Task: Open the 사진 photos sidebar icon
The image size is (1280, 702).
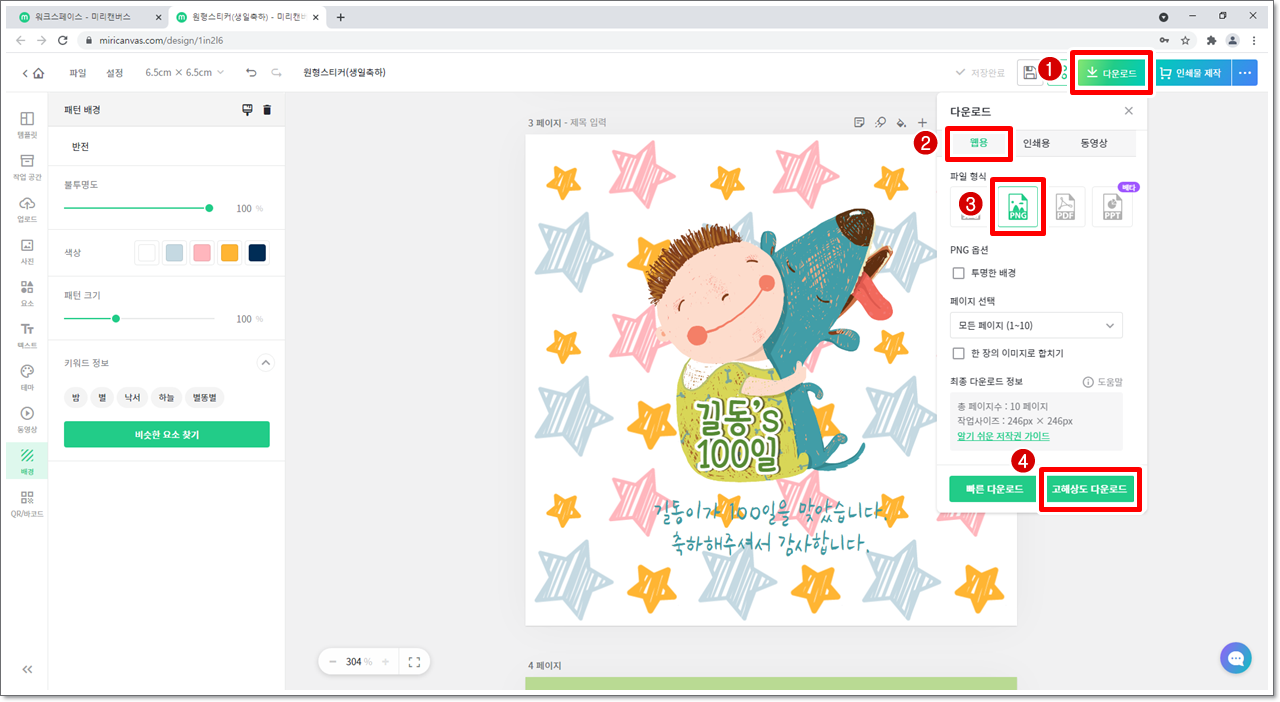Action: (27, 251)
